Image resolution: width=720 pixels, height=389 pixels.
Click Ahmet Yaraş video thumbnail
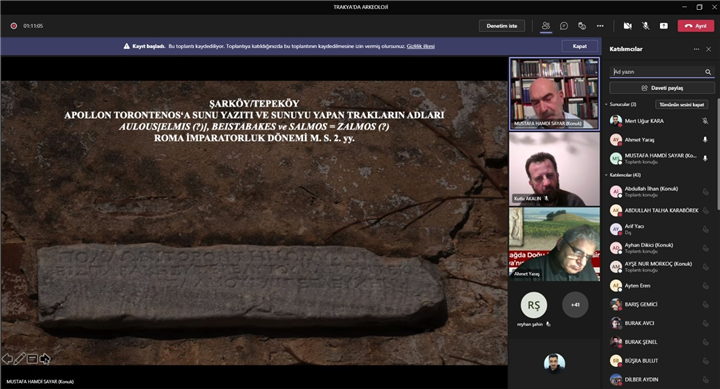point(554,244)
